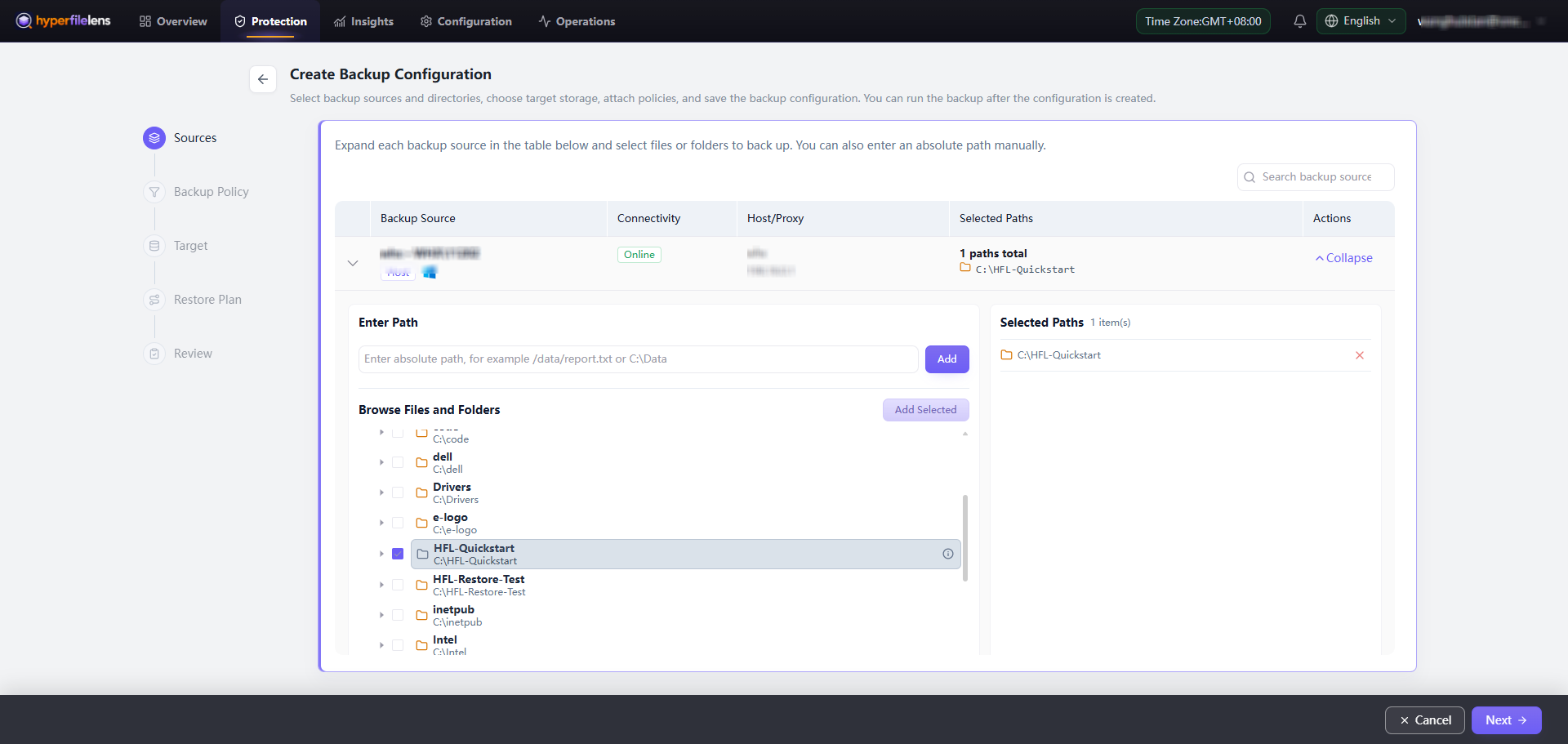Click the Add path button
This screenshot has width=1568, height=744.
click(947, 359)
